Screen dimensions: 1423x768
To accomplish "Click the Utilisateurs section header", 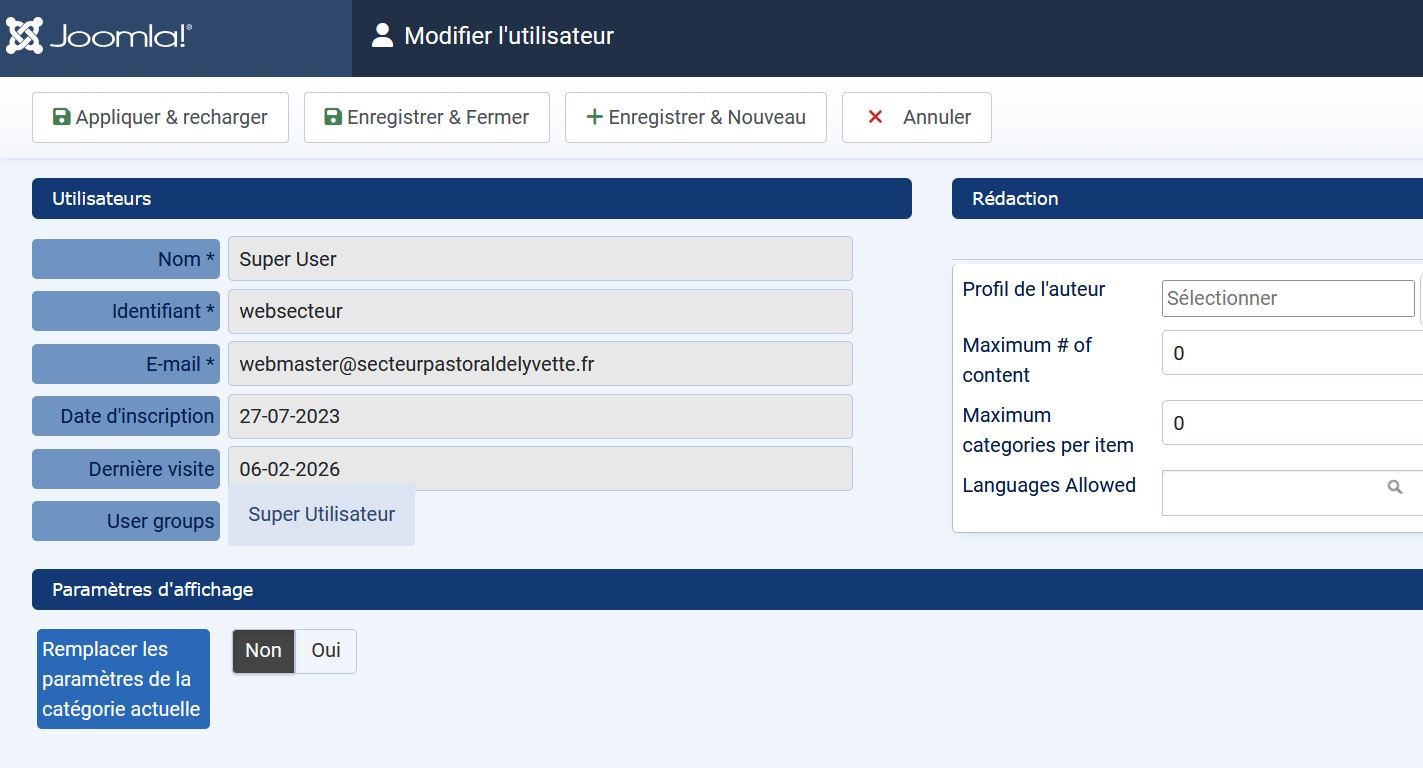I will click(x=471, y=198).
